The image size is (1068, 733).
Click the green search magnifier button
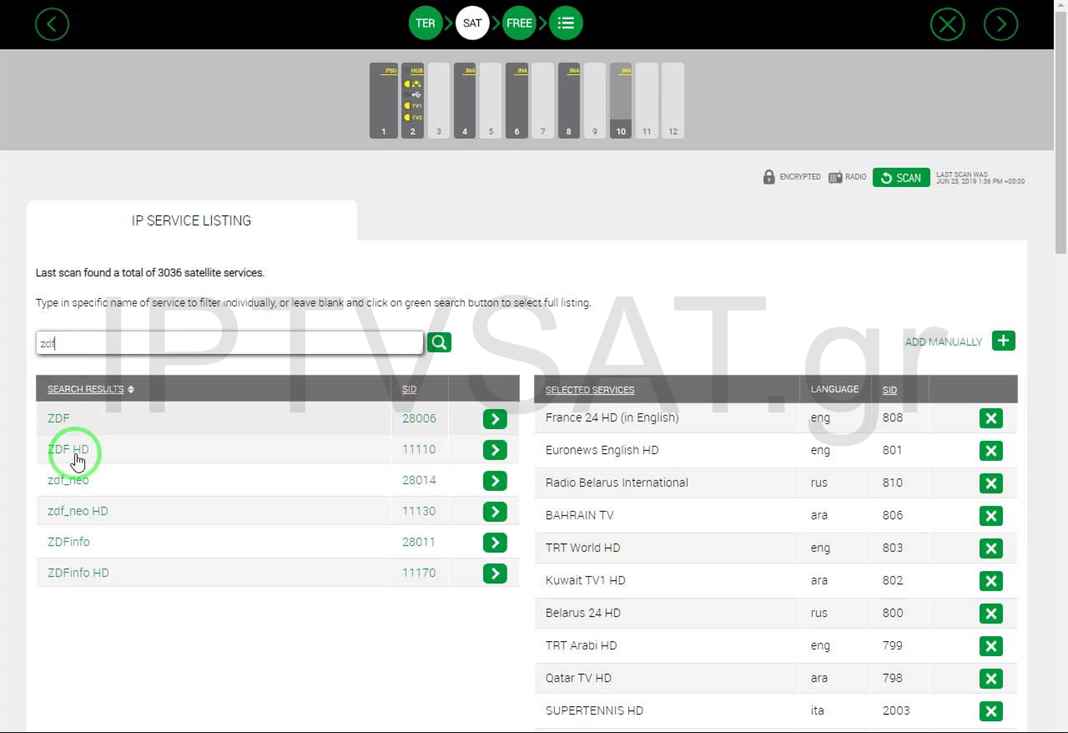[439, 342]
